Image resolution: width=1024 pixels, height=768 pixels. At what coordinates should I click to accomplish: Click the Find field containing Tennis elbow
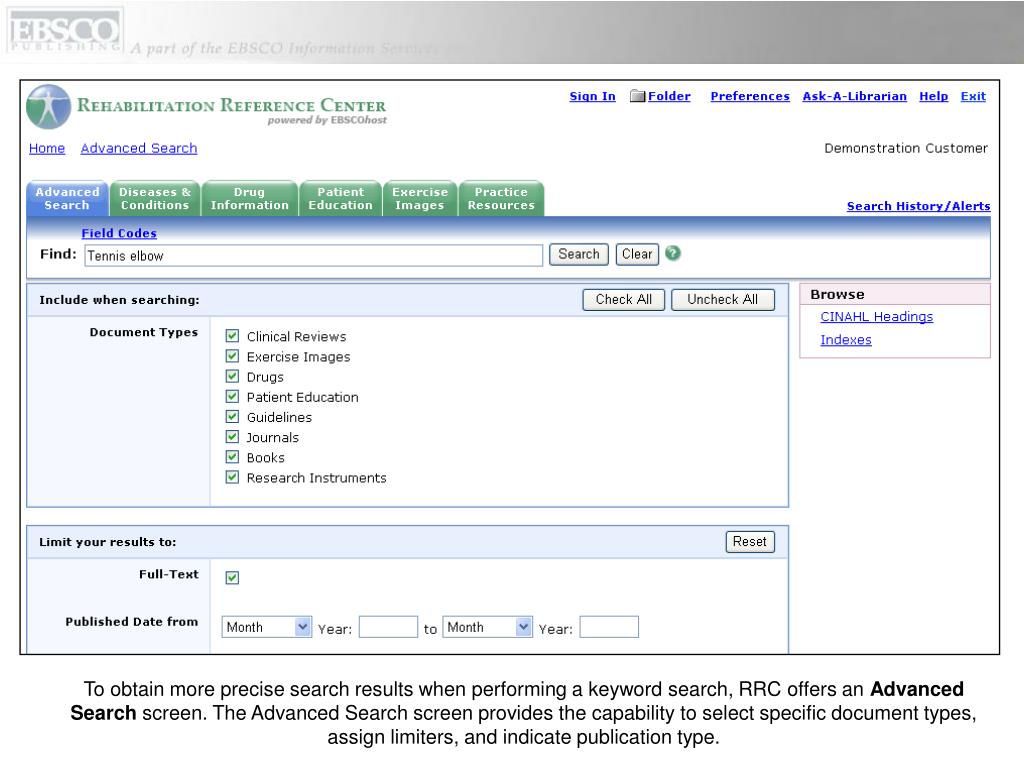click(313, 255)
